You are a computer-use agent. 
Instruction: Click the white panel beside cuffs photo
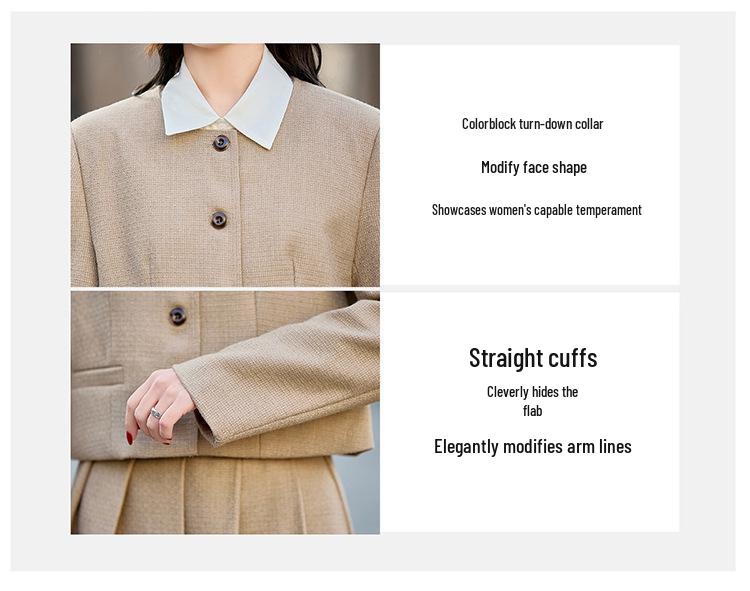point(530,412)
